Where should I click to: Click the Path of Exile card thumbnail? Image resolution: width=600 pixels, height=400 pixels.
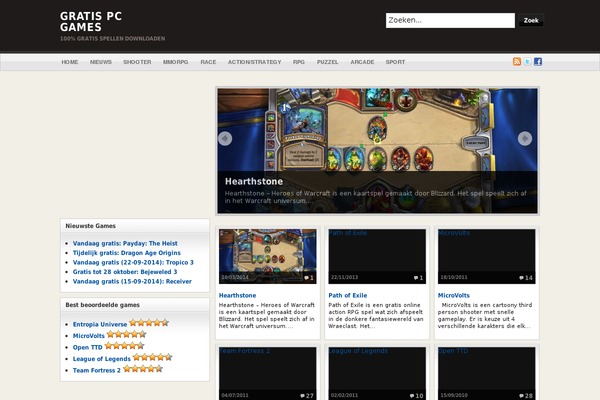(377, 256)
